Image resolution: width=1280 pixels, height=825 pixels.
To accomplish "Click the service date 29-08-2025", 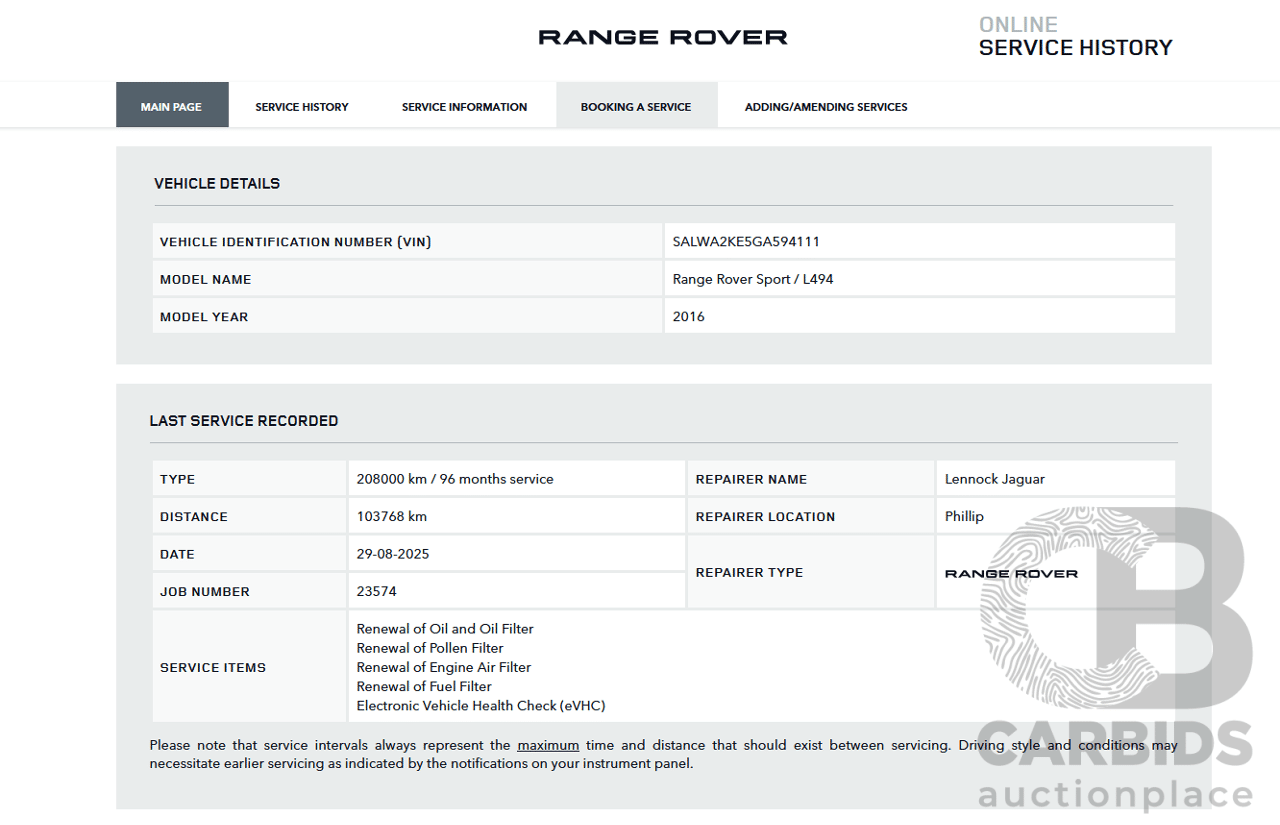I will click(x=393, y=554).
